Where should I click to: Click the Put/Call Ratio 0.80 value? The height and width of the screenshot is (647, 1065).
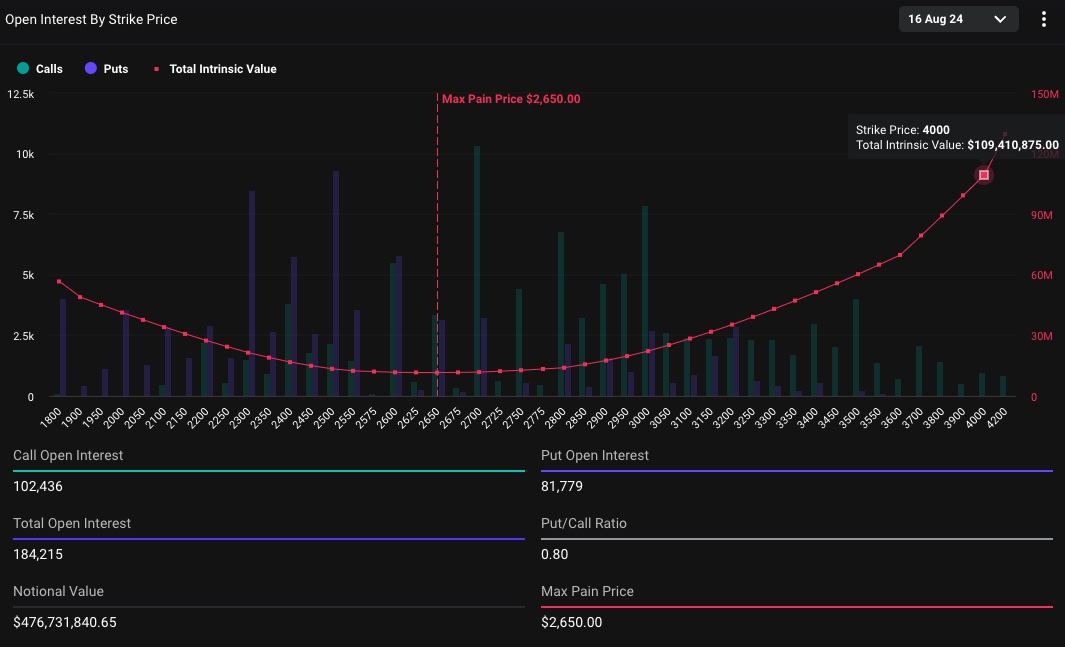point(554,554)
